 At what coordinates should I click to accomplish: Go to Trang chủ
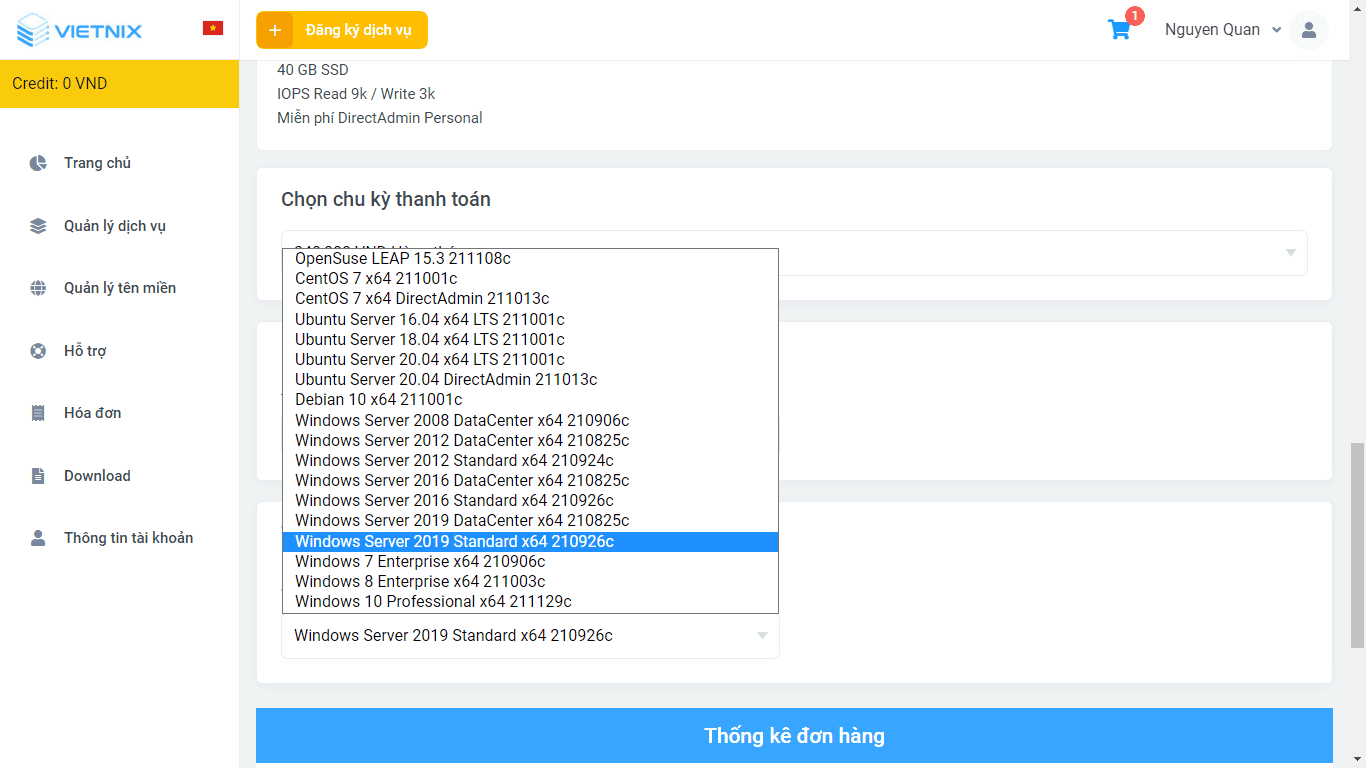[97, 163]
